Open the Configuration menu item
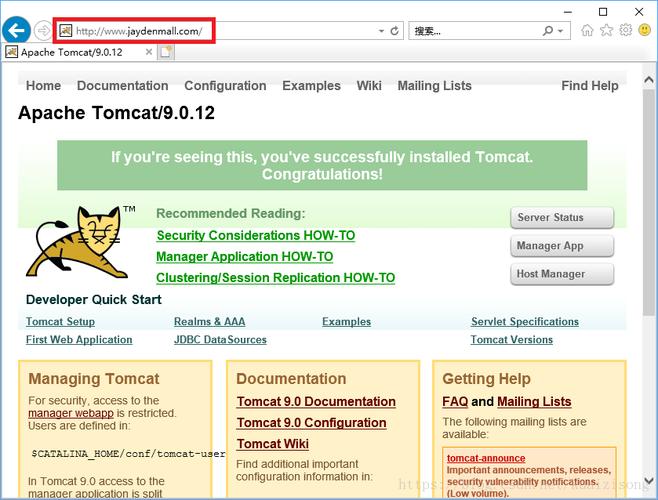This screenshot has width=658, height=500. [225, 86]
